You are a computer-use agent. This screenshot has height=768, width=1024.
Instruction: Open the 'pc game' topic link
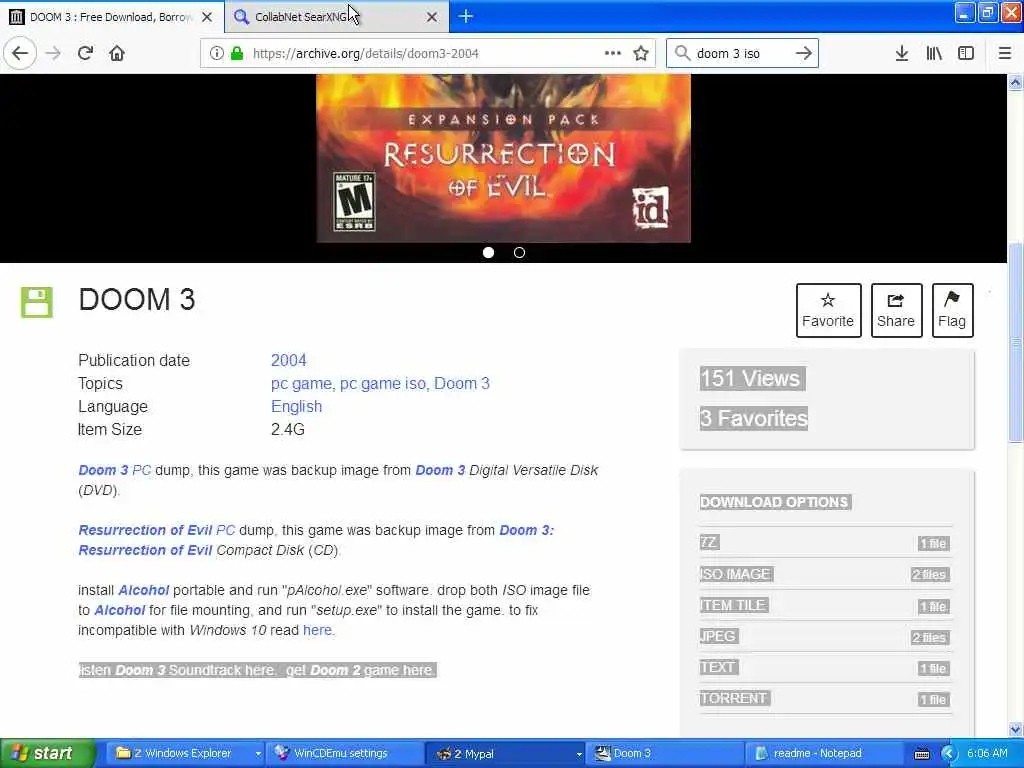coord(301,383)
